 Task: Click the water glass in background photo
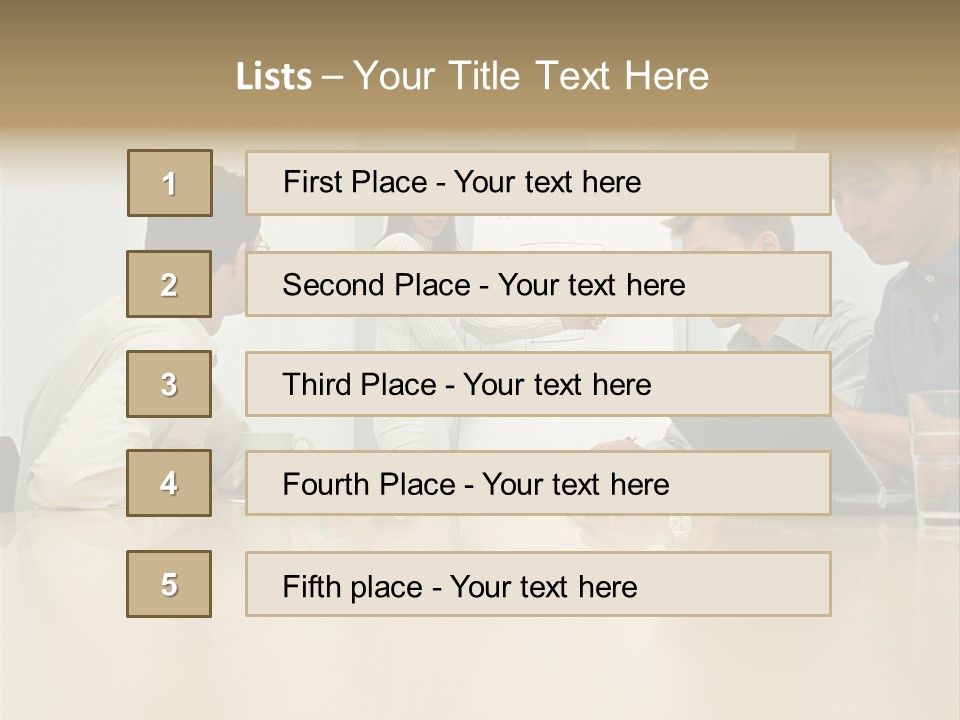[936, 458]
